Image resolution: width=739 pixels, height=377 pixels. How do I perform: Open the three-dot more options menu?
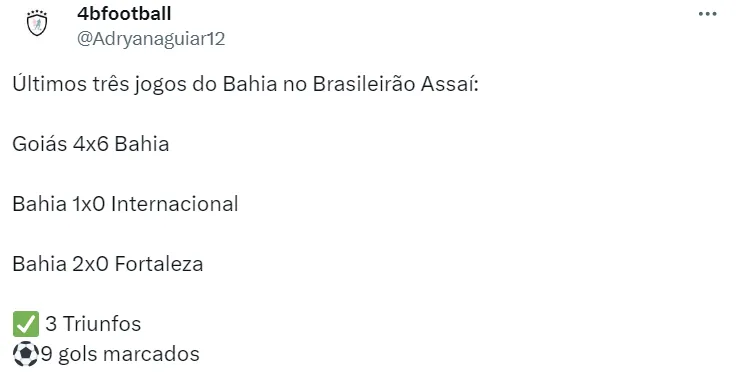pos(707,14)
